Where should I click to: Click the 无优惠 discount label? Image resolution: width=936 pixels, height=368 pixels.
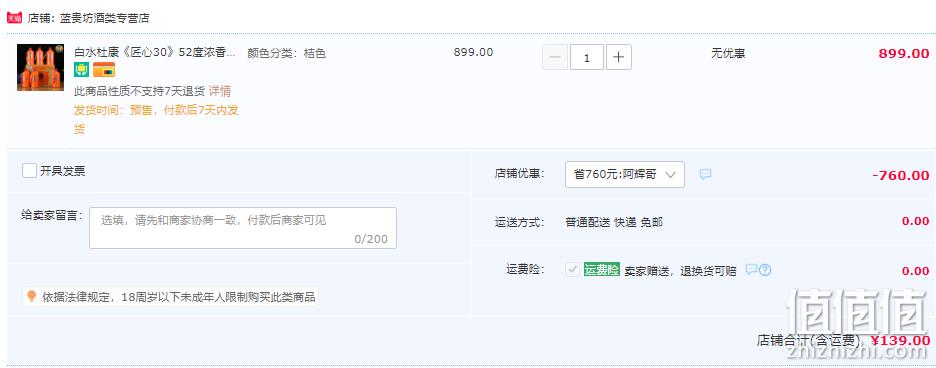(728, 53)
